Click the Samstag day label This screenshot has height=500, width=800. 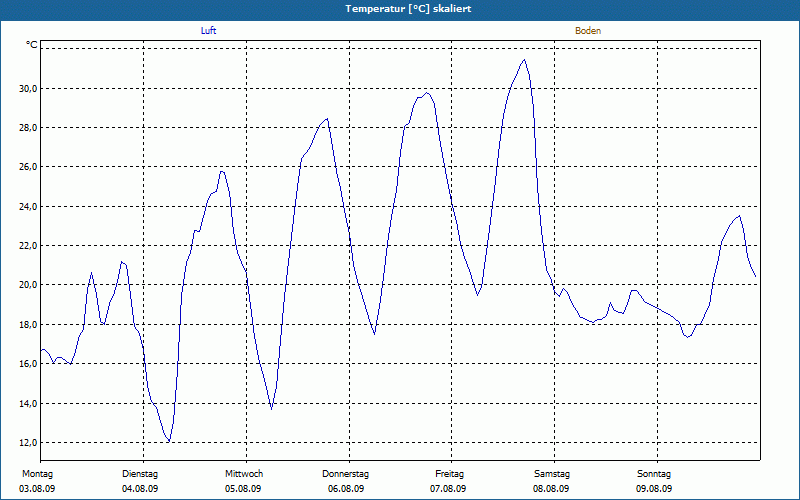pyautogui.click(x=552, y=474)
